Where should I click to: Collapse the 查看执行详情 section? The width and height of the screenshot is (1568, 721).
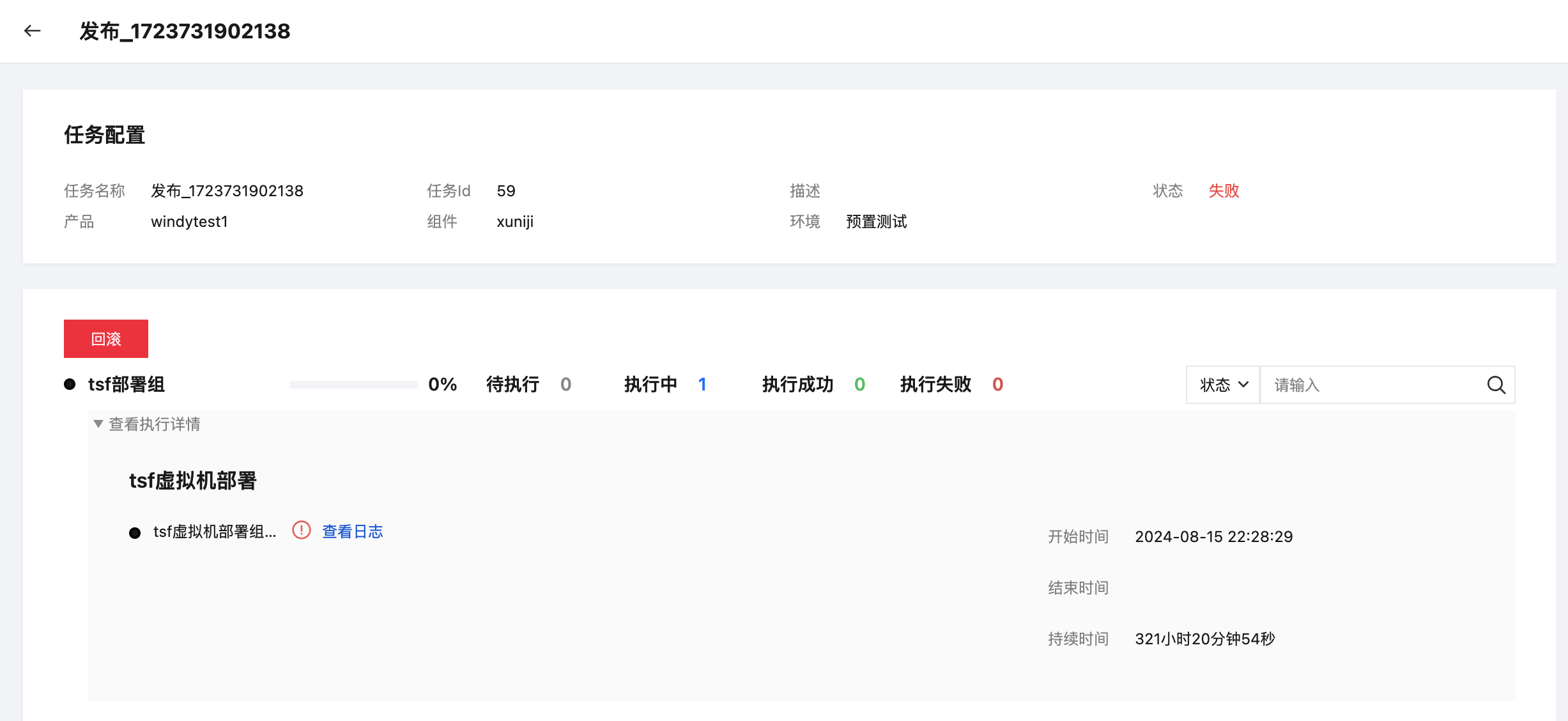click(147, 424)
